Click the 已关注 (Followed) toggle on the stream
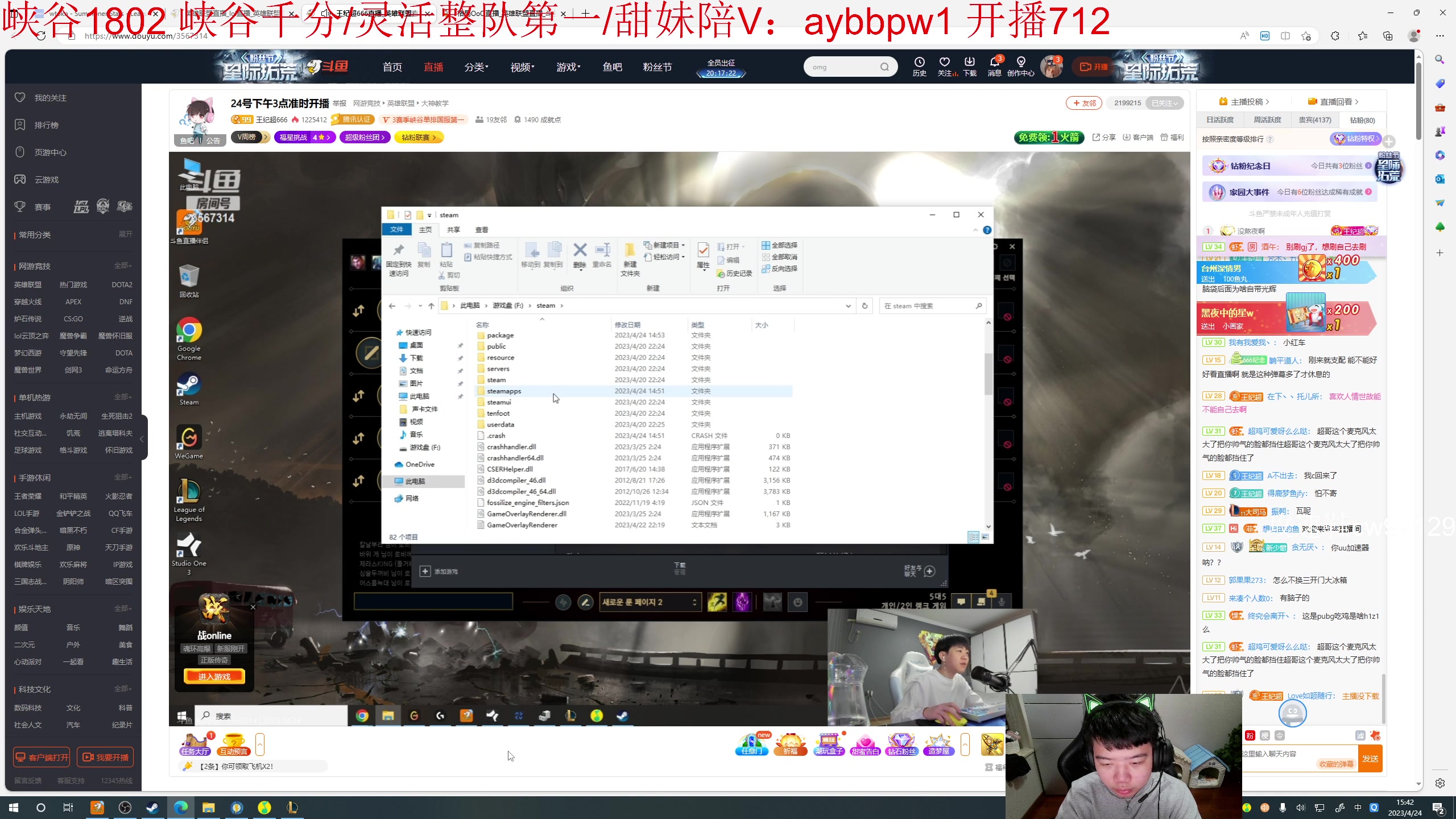The width and height of the screenshot is (1456, 819). pos(1164,103)
